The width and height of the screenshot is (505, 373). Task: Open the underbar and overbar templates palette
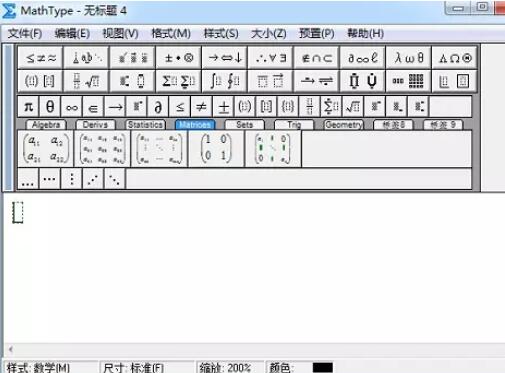pyautogui.click(x=270, y=81)
